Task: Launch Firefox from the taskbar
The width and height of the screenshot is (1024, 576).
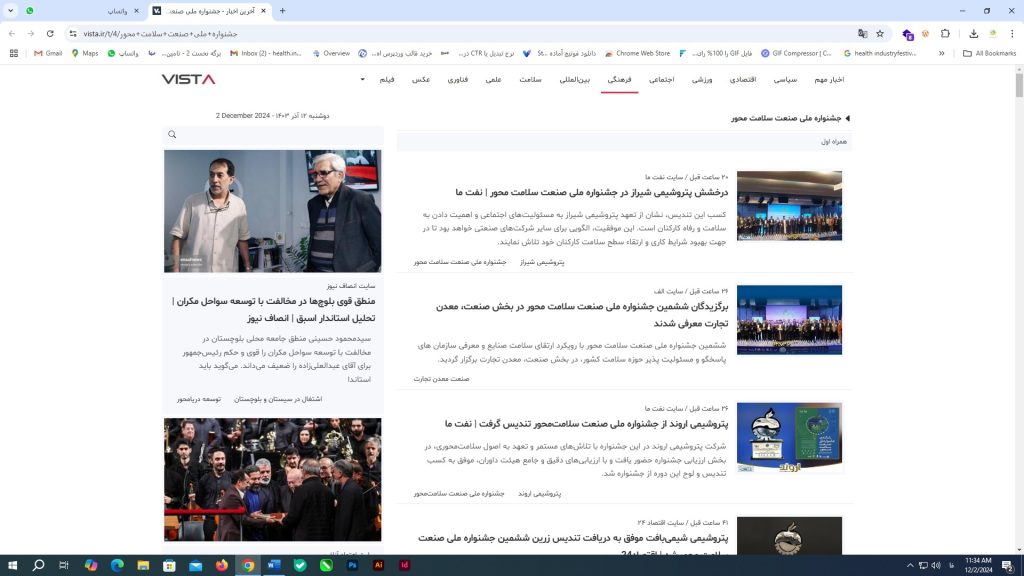Action: click(x=221, y=565)
